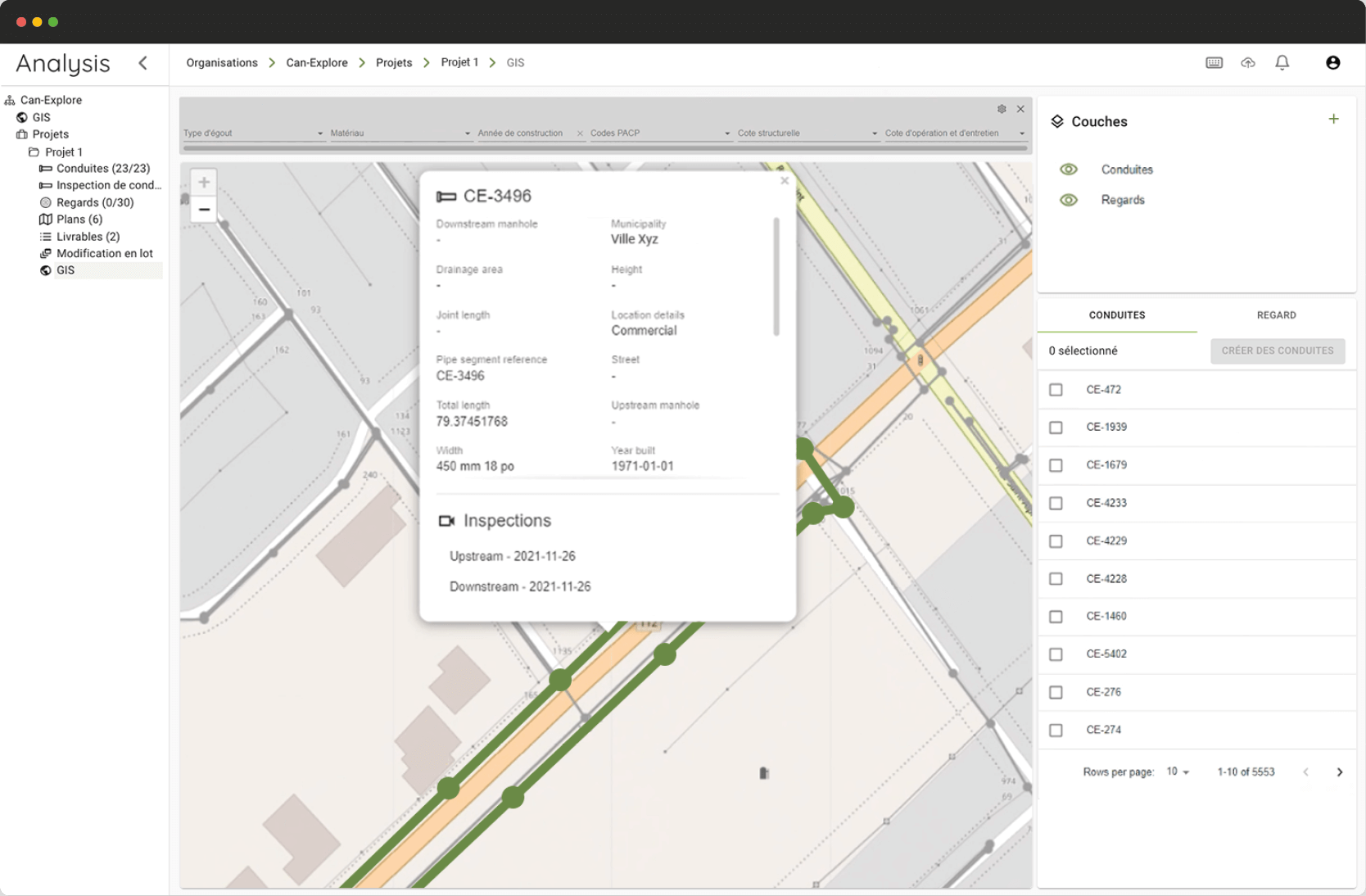Select the CONDUITES tab

[1117, 315]
